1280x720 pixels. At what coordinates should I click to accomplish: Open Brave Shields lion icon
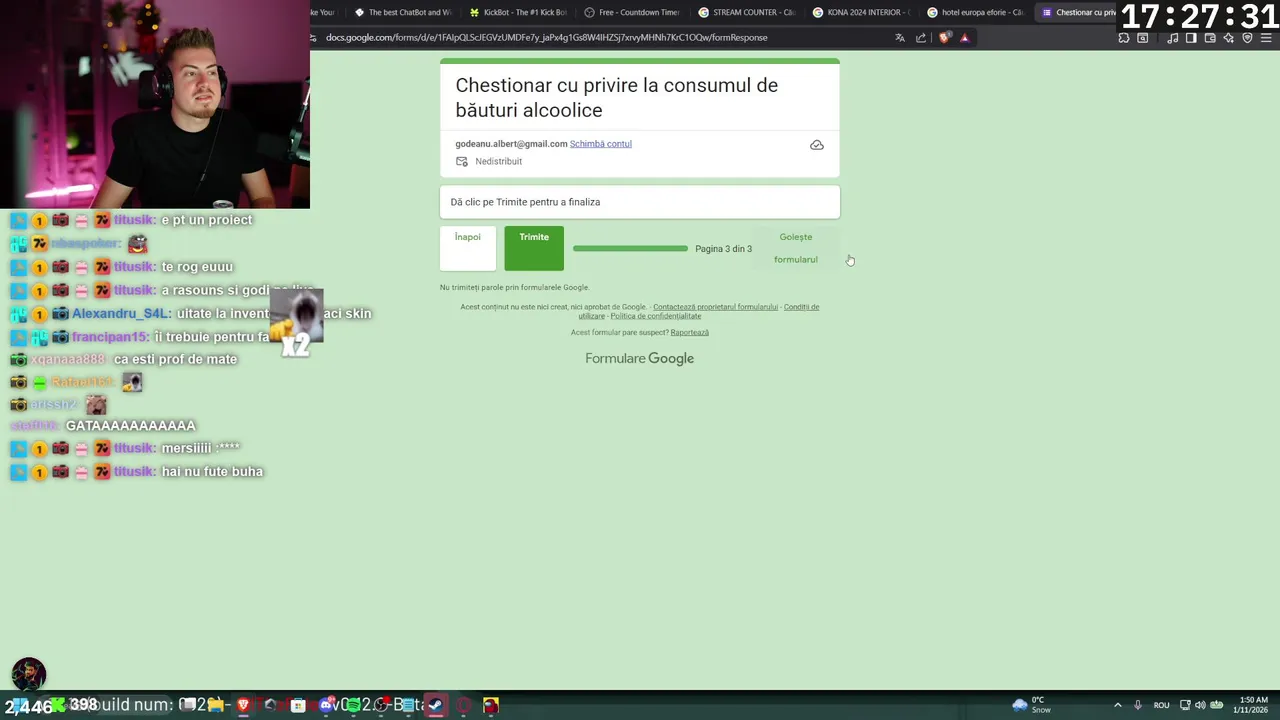coord(945,38)
